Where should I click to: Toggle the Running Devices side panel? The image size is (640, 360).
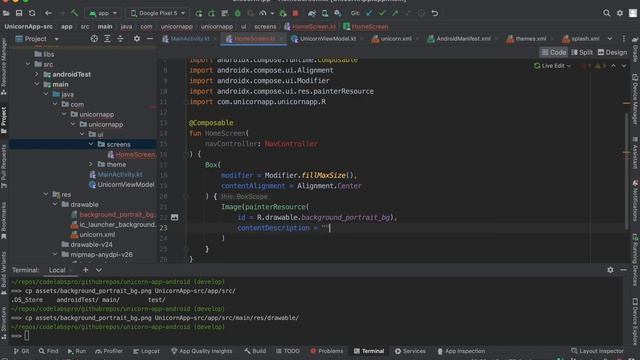pos(635,260)
